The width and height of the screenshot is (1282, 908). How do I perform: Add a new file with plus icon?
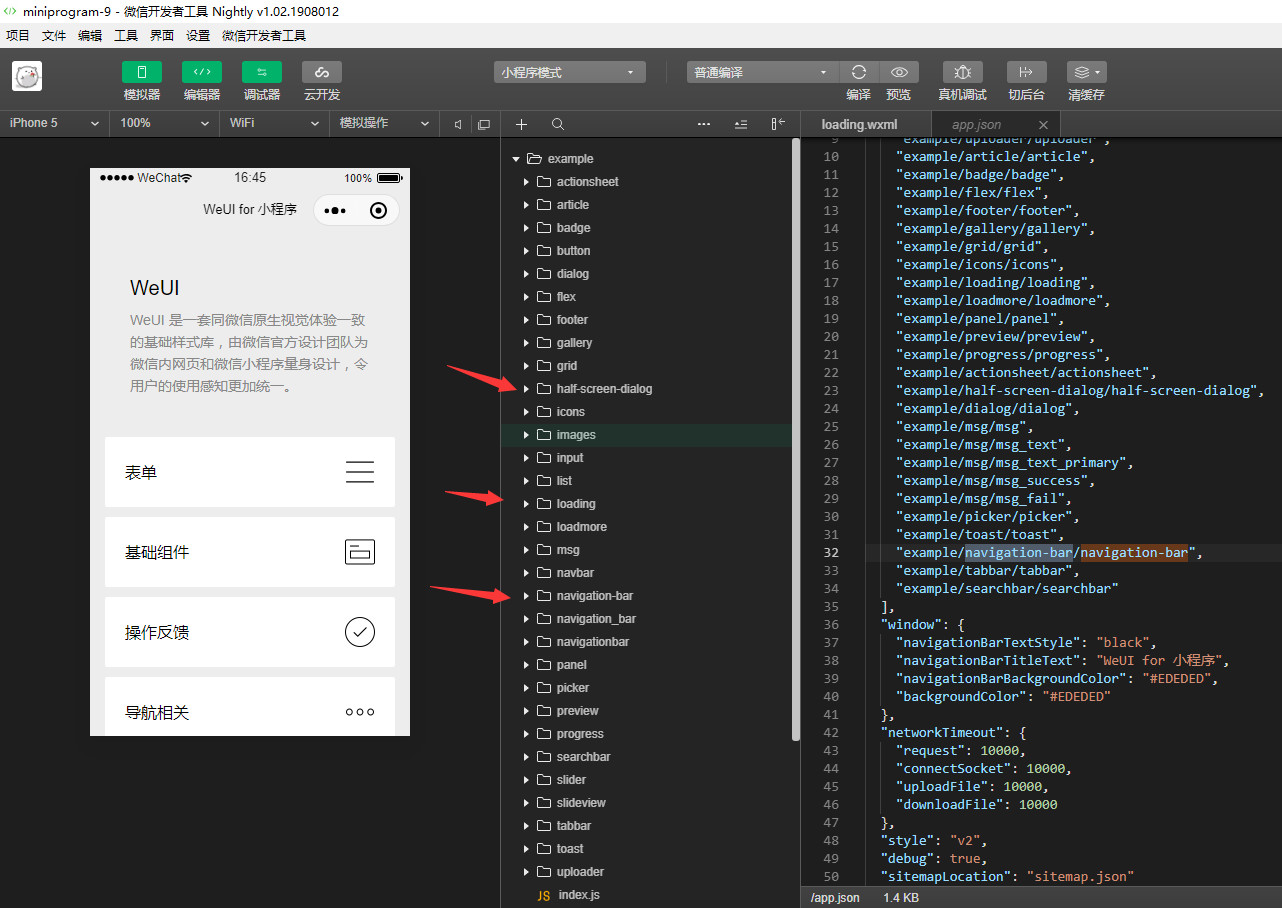[521, 124]
